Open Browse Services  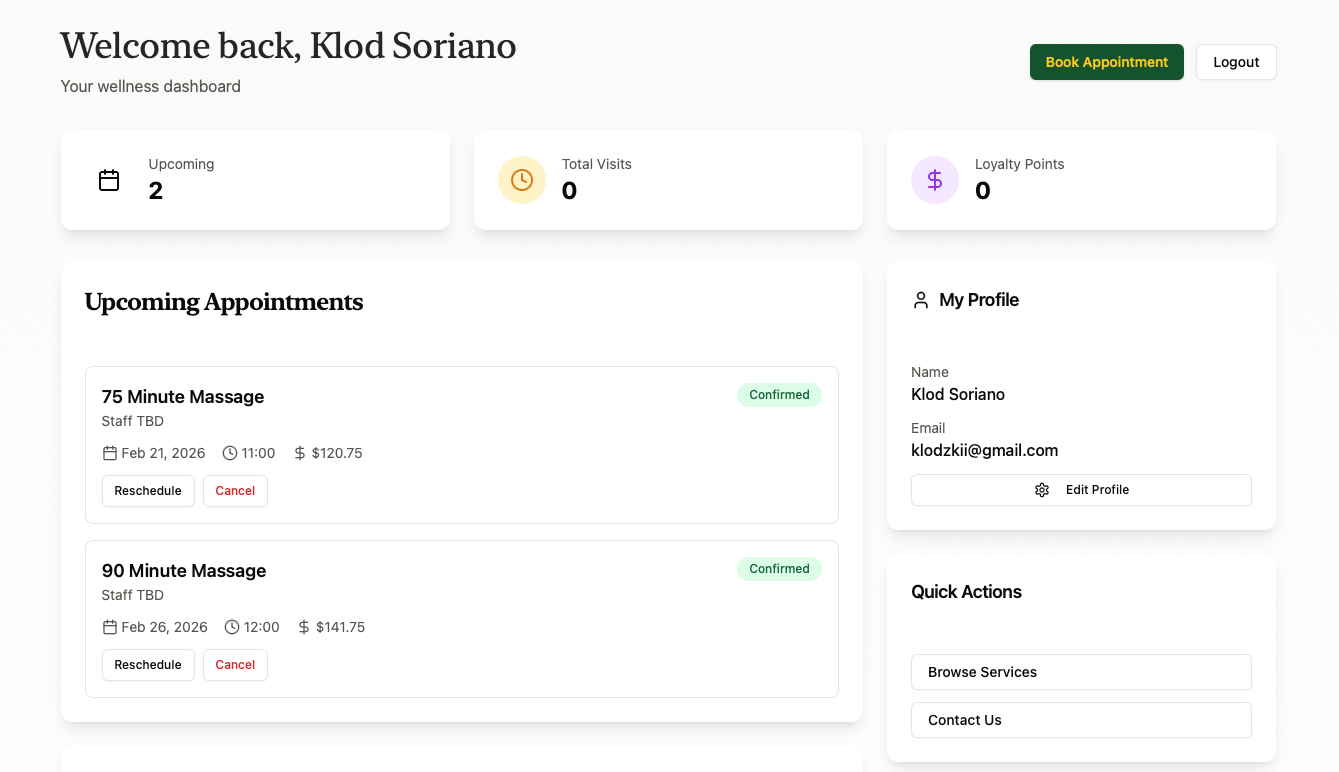click(1081, 672)
